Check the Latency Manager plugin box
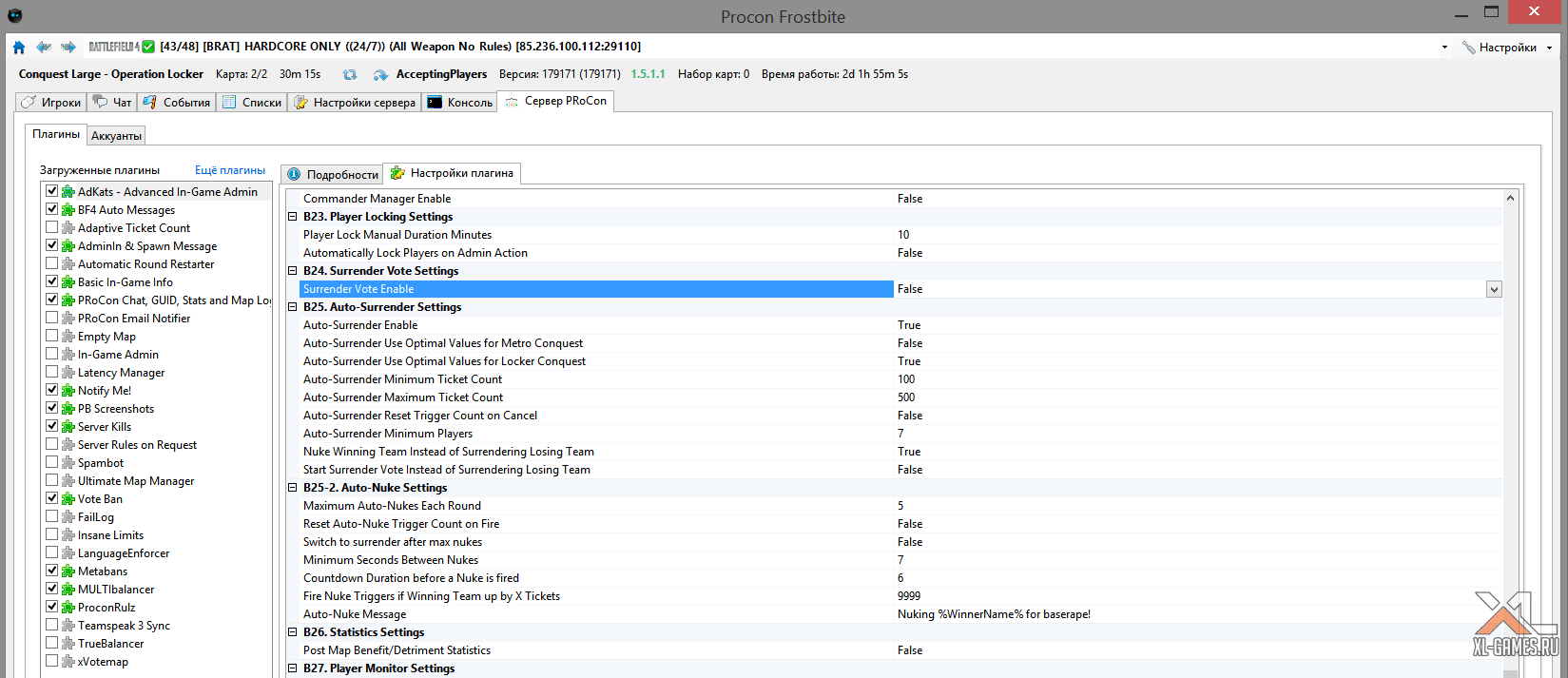Viewport: 1568px width, 678px height. click(x=52, y=372)
